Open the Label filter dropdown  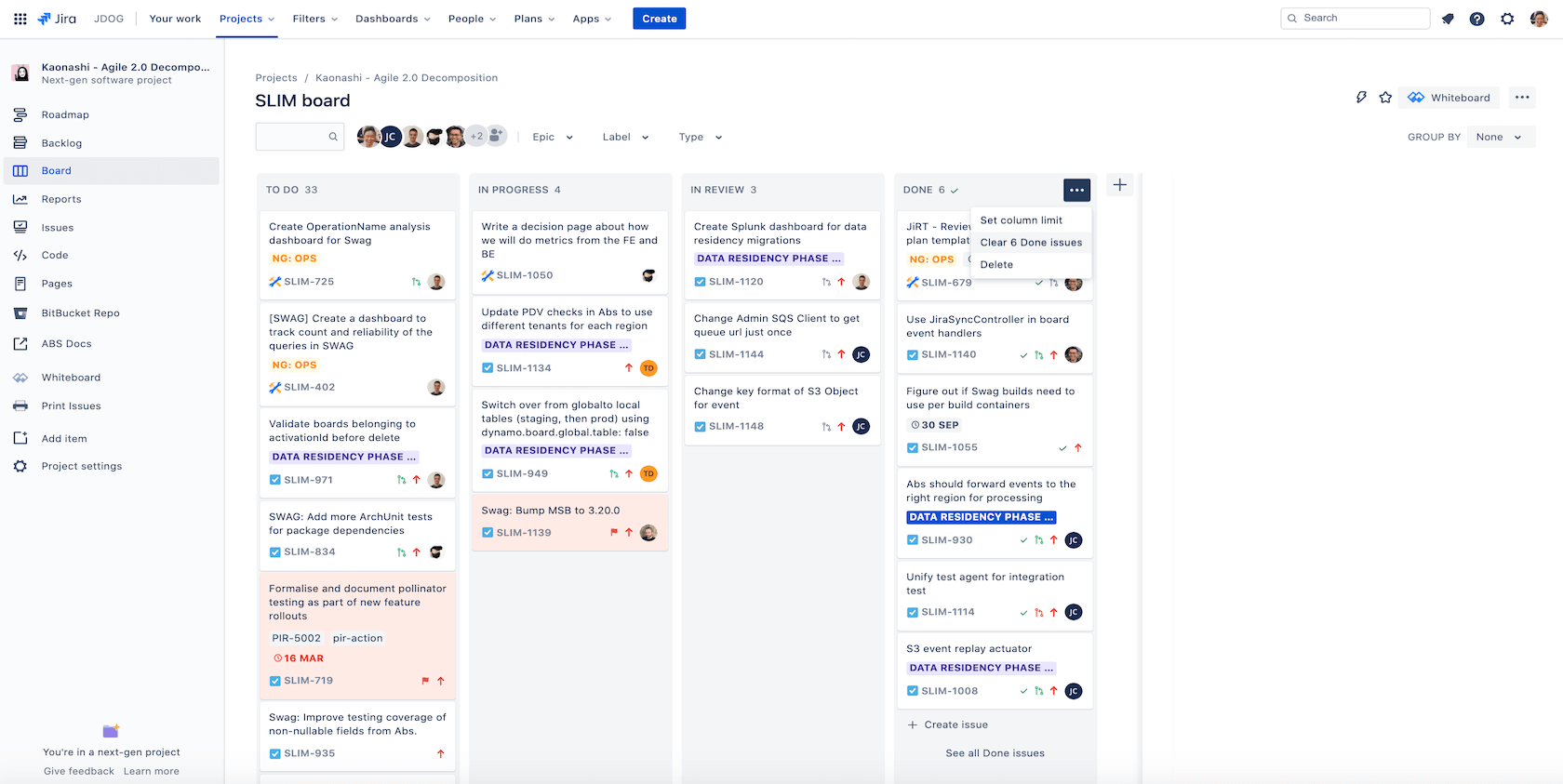tap(625, 137)
